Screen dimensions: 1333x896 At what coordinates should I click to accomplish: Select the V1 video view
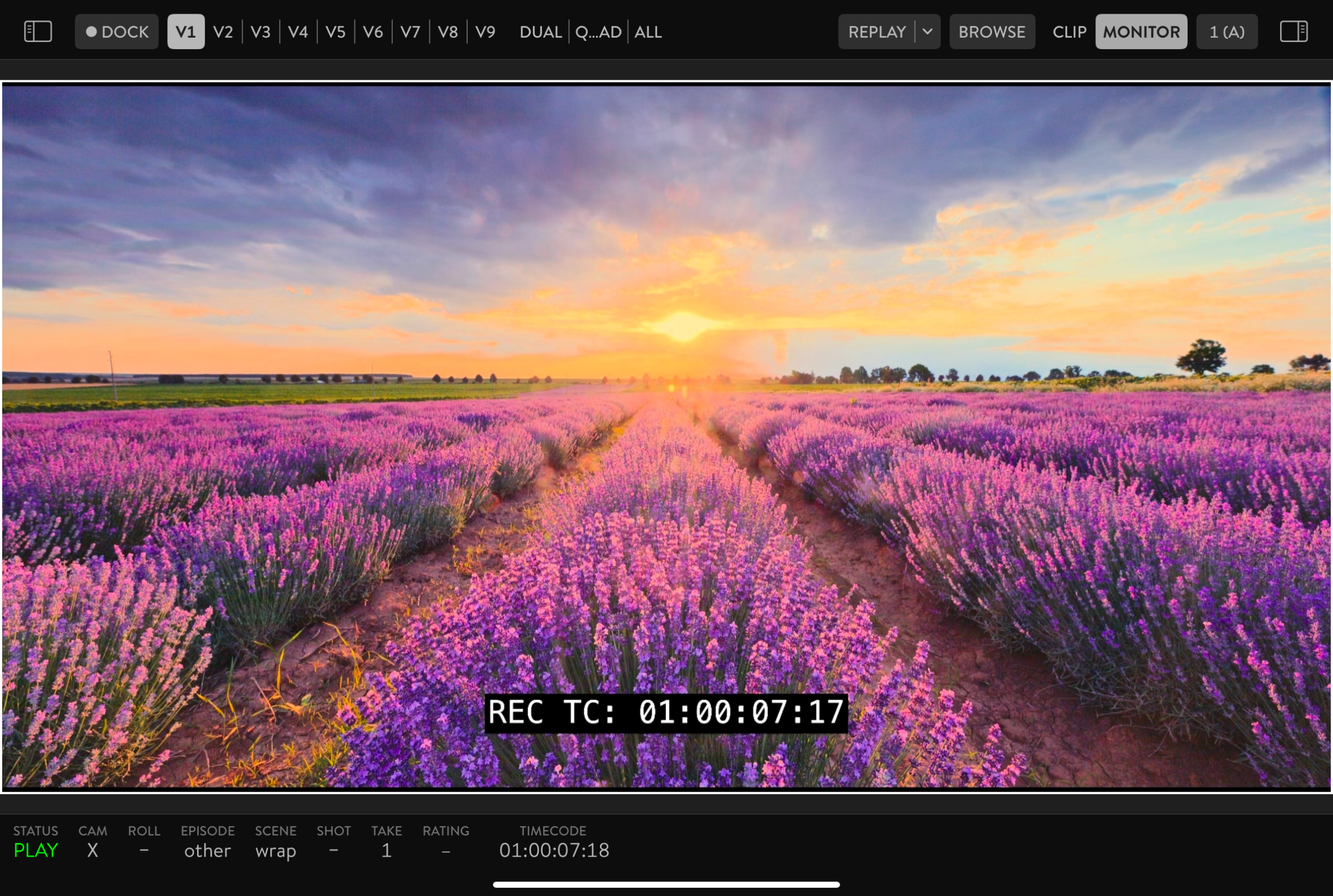tap(186, 32)
